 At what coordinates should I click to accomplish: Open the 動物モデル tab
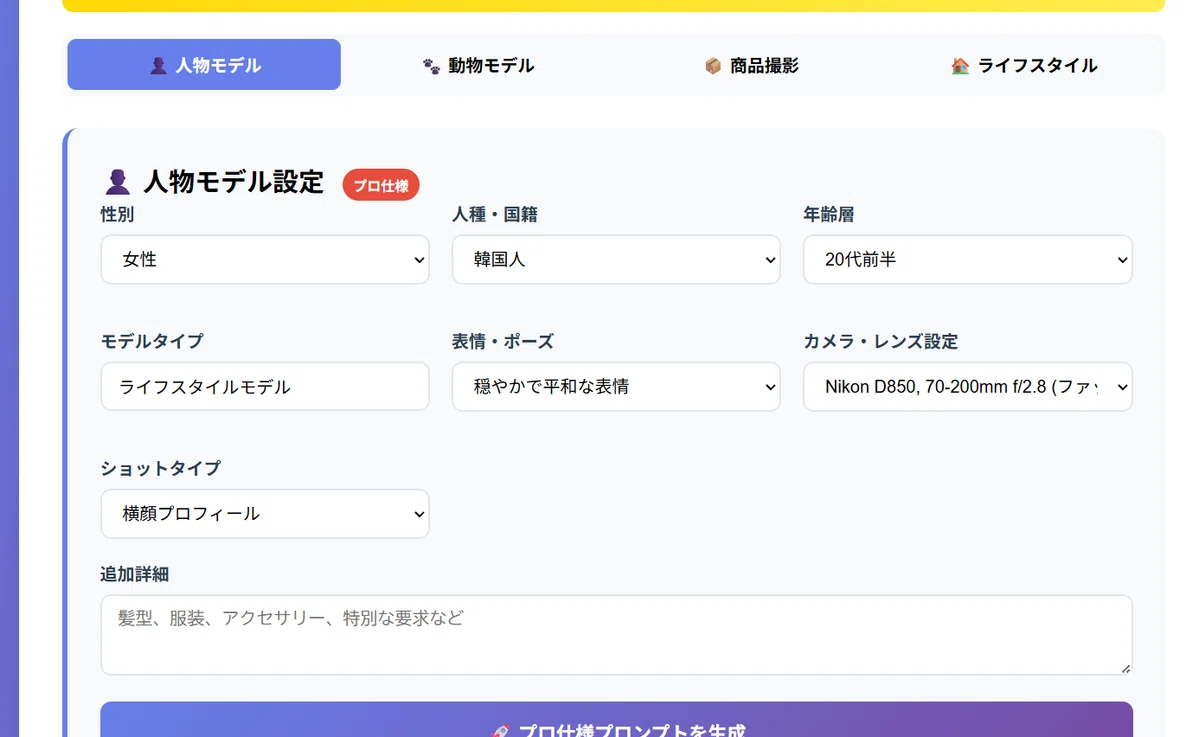478,65
